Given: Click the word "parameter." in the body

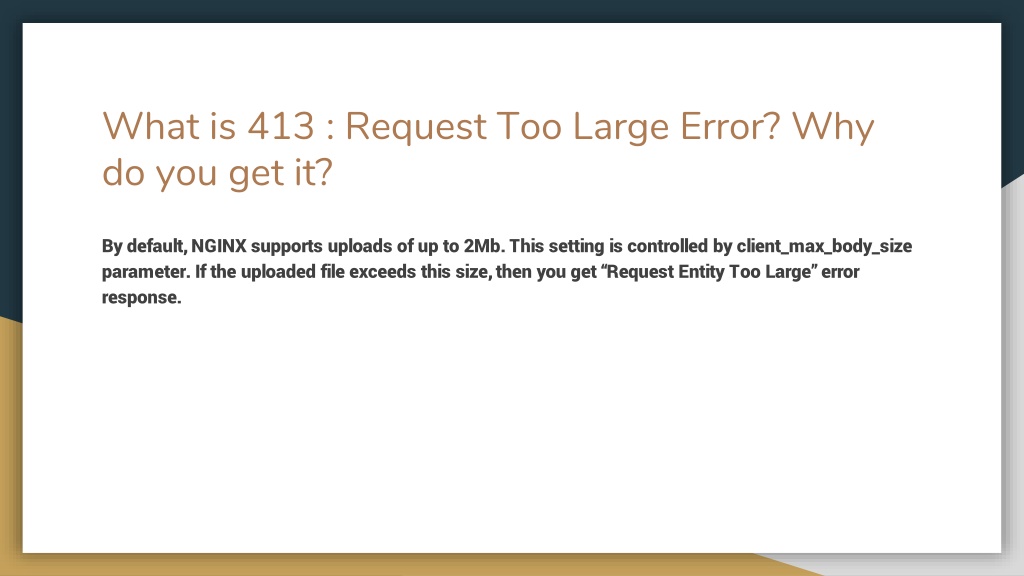Looking at the screenshot, I should (146, 272).
